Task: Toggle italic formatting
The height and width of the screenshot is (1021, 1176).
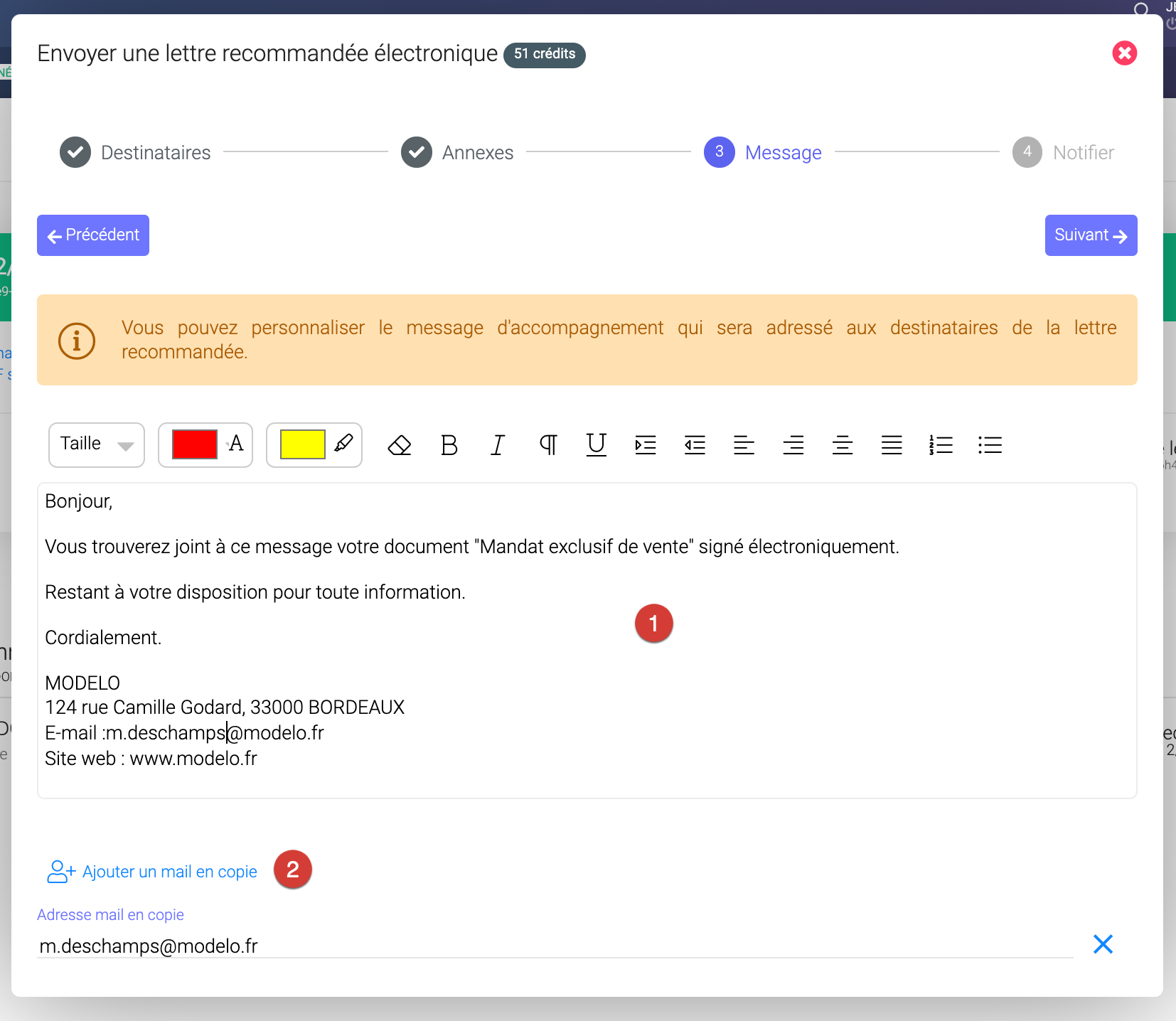Action: point(498,445)
